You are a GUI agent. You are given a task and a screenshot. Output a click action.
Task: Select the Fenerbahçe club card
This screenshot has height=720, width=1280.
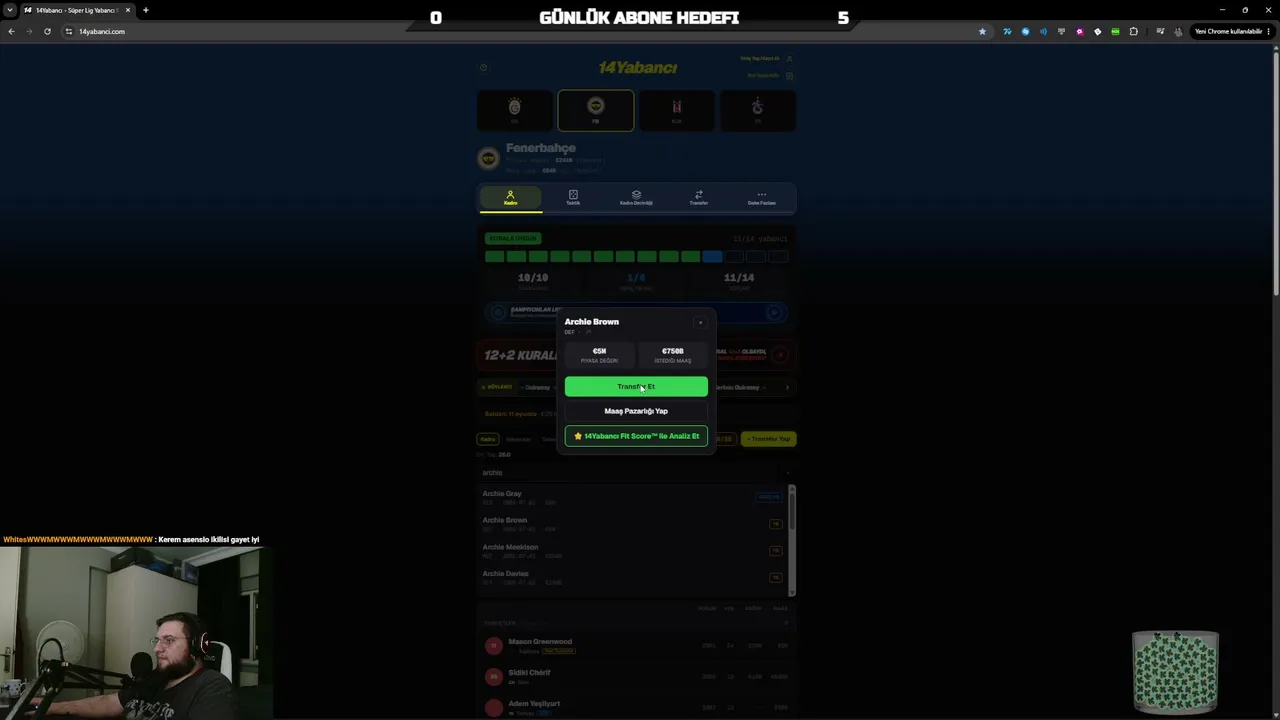click(x=596, y=110)
